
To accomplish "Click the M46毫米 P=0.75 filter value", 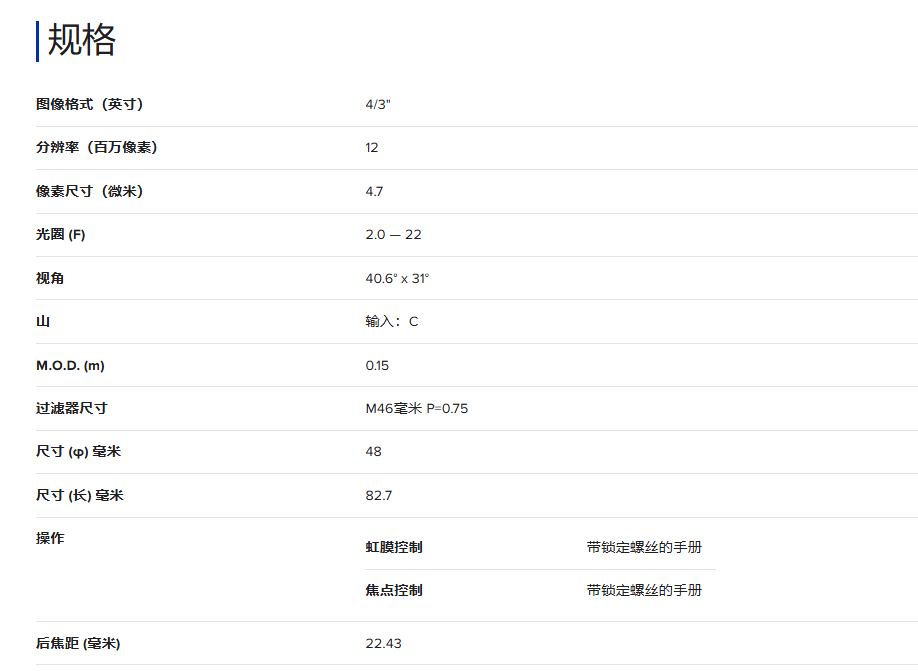I will (416, 409).
